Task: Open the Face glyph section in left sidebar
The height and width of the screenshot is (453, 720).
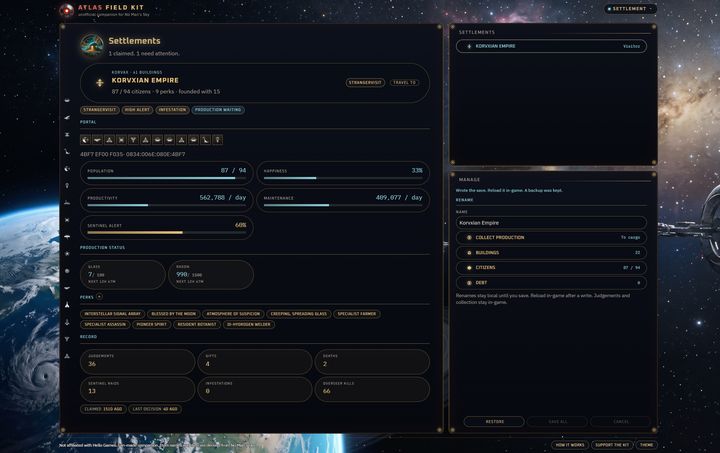Action: (x=67, y=134)
